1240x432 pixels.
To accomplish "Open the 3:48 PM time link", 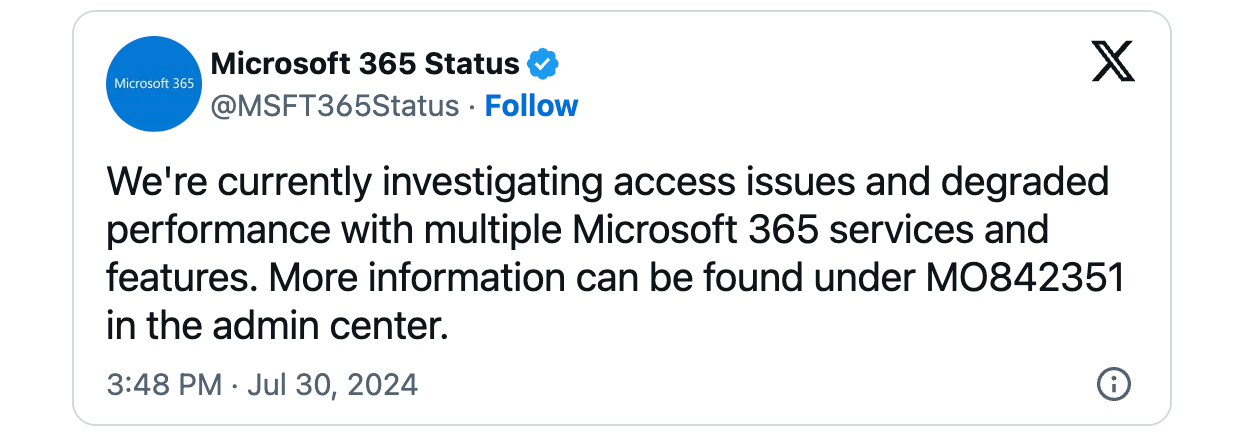I will pyautogui.click(x=163, y=384).
